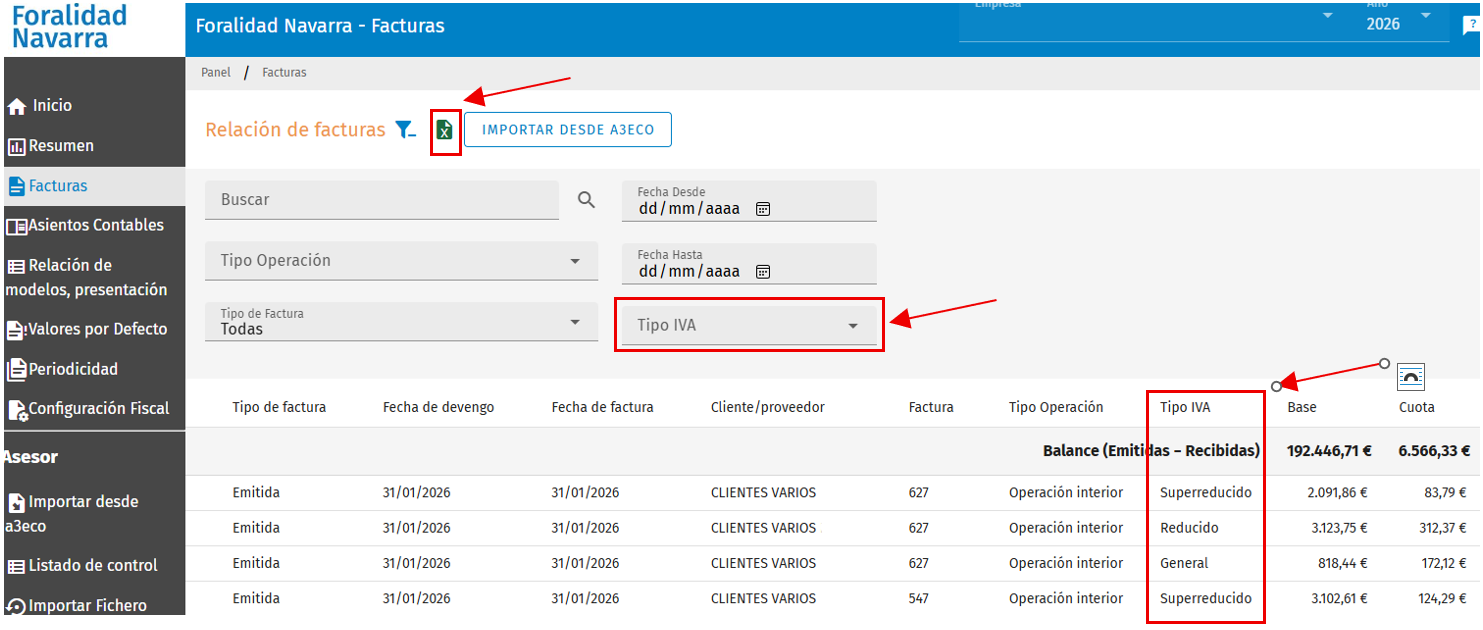Viewport: 1483px width, 630px height.
Task: Expand the Tipo Operación dropdown
Action: tap(402, 261)
